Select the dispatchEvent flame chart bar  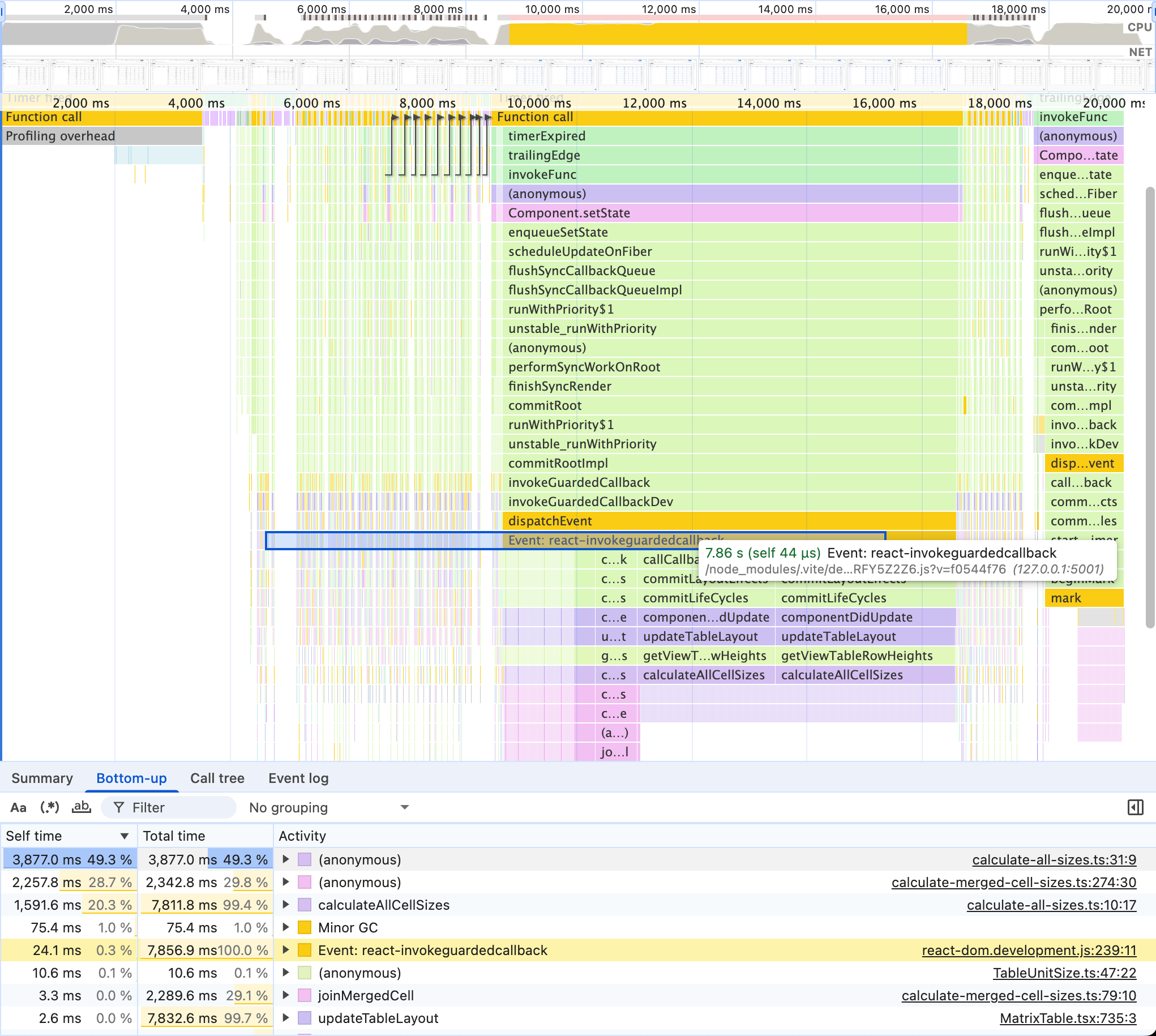[x=729, y=521]
